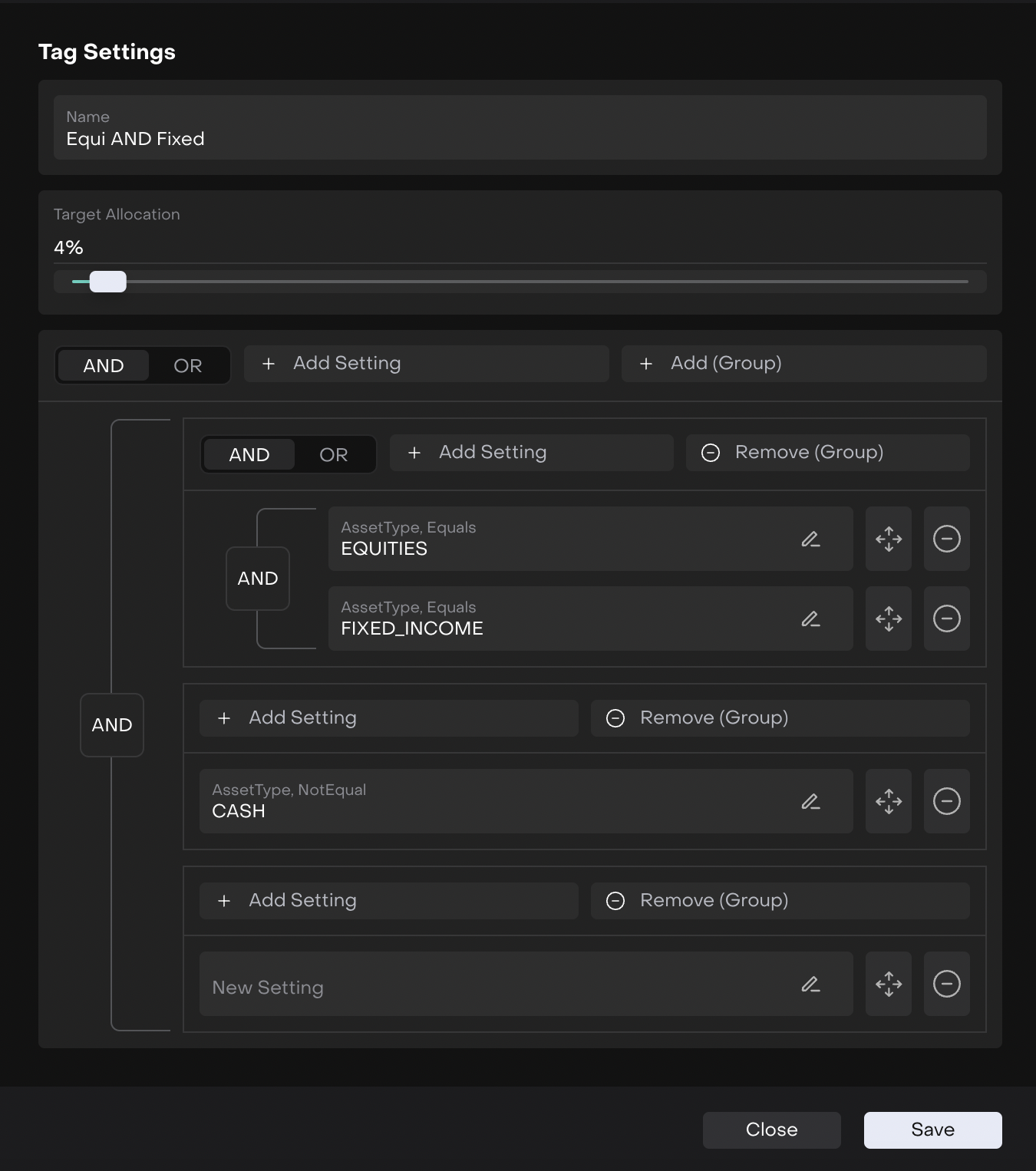This screenshot has height=1171, width=1036.
Task: Select AND in first group toggle
Action: click(249, 455)
